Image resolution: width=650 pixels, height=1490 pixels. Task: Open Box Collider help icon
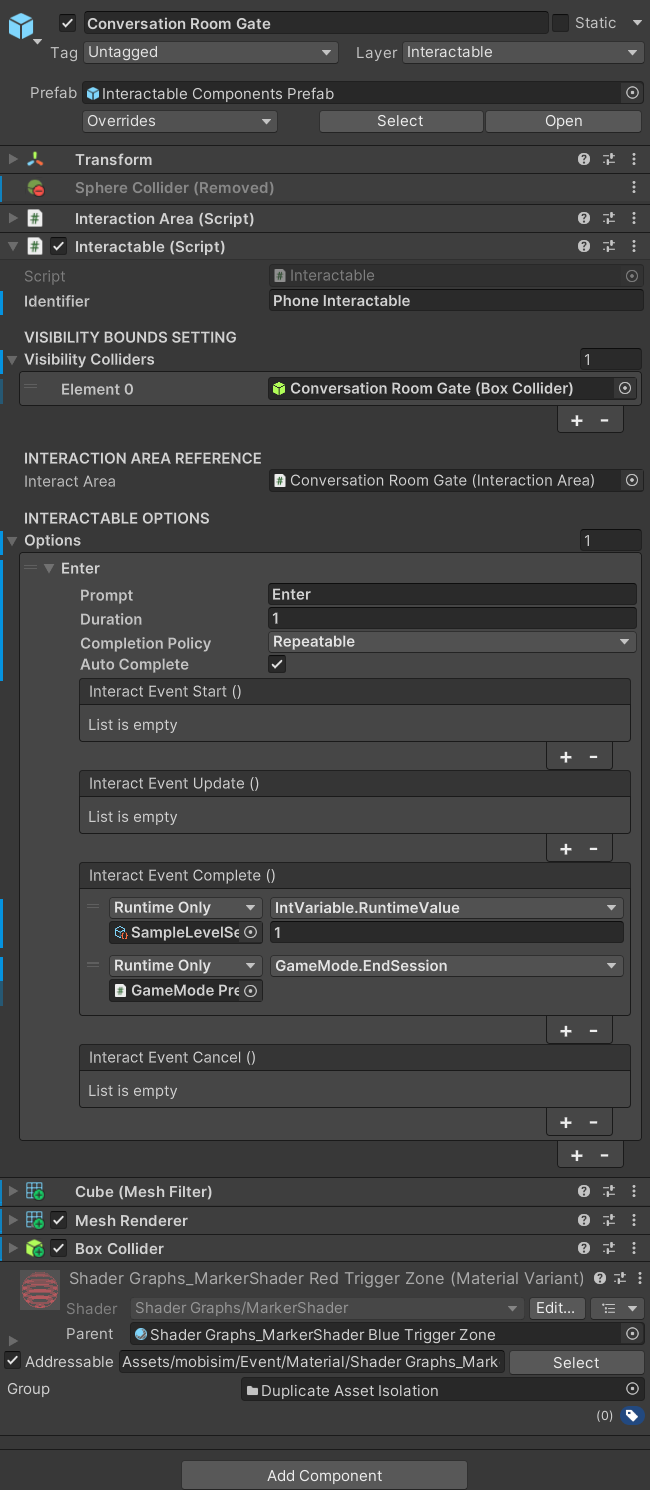(584, 1248)
